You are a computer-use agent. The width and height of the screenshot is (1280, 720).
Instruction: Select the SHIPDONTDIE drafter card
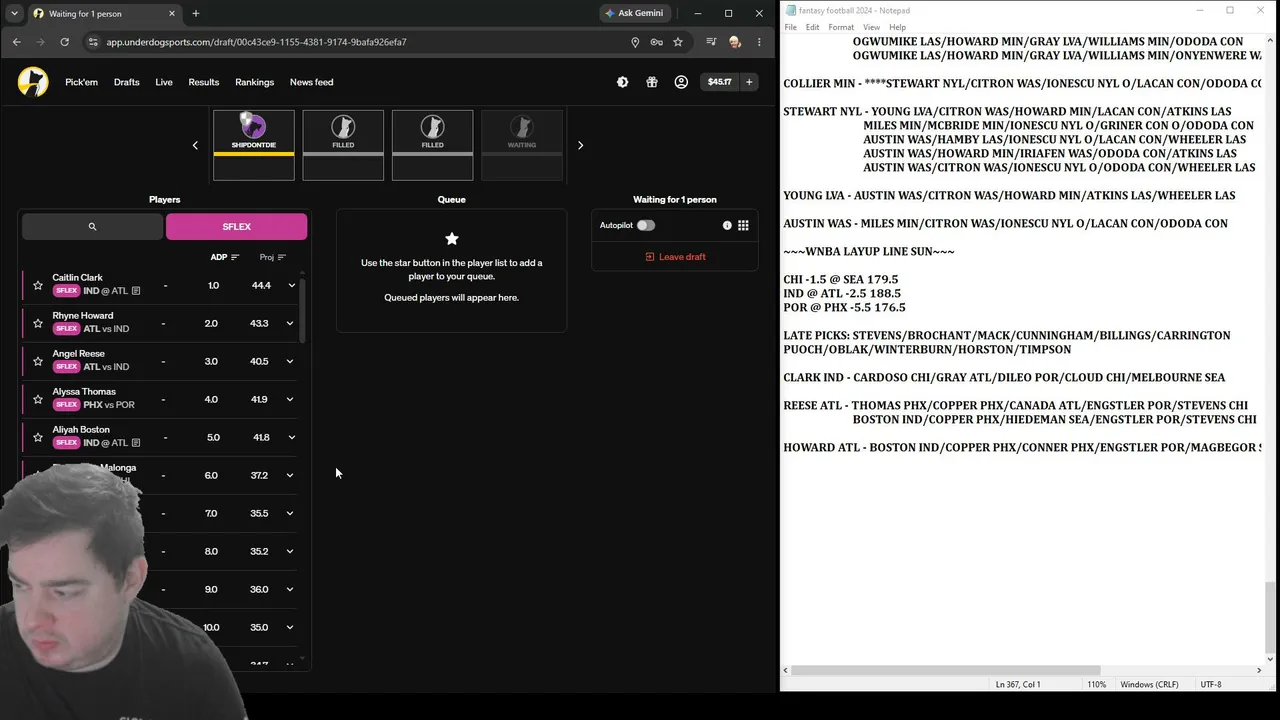254,145
